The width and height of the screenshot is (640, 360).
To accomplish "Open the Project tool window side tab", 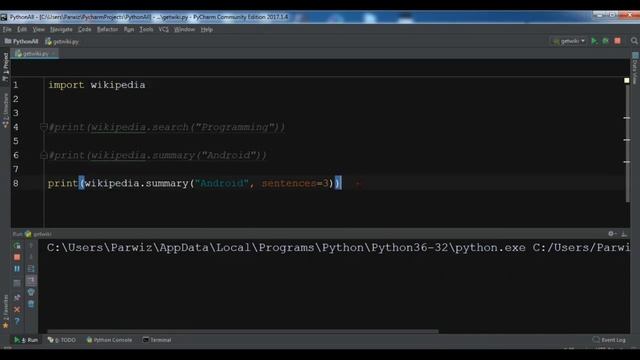I will tap(5, 67).
